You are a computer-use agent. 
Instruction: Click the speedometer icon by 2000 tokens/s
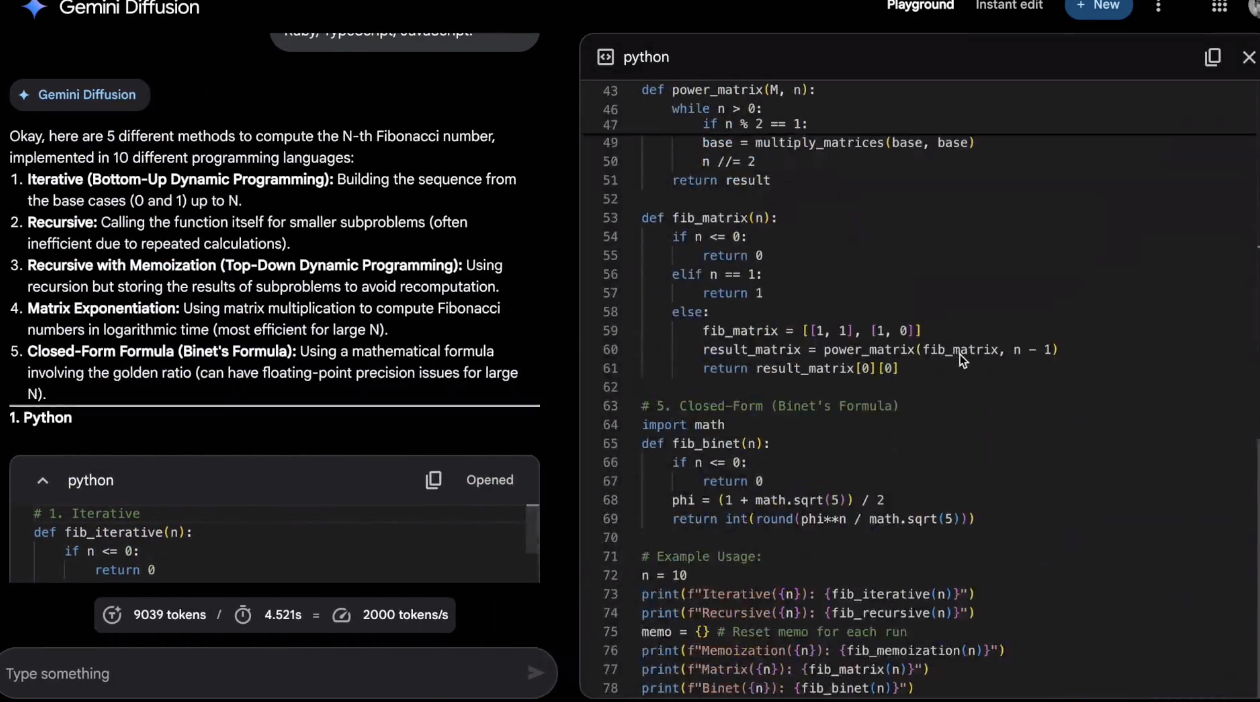(342, 615)
